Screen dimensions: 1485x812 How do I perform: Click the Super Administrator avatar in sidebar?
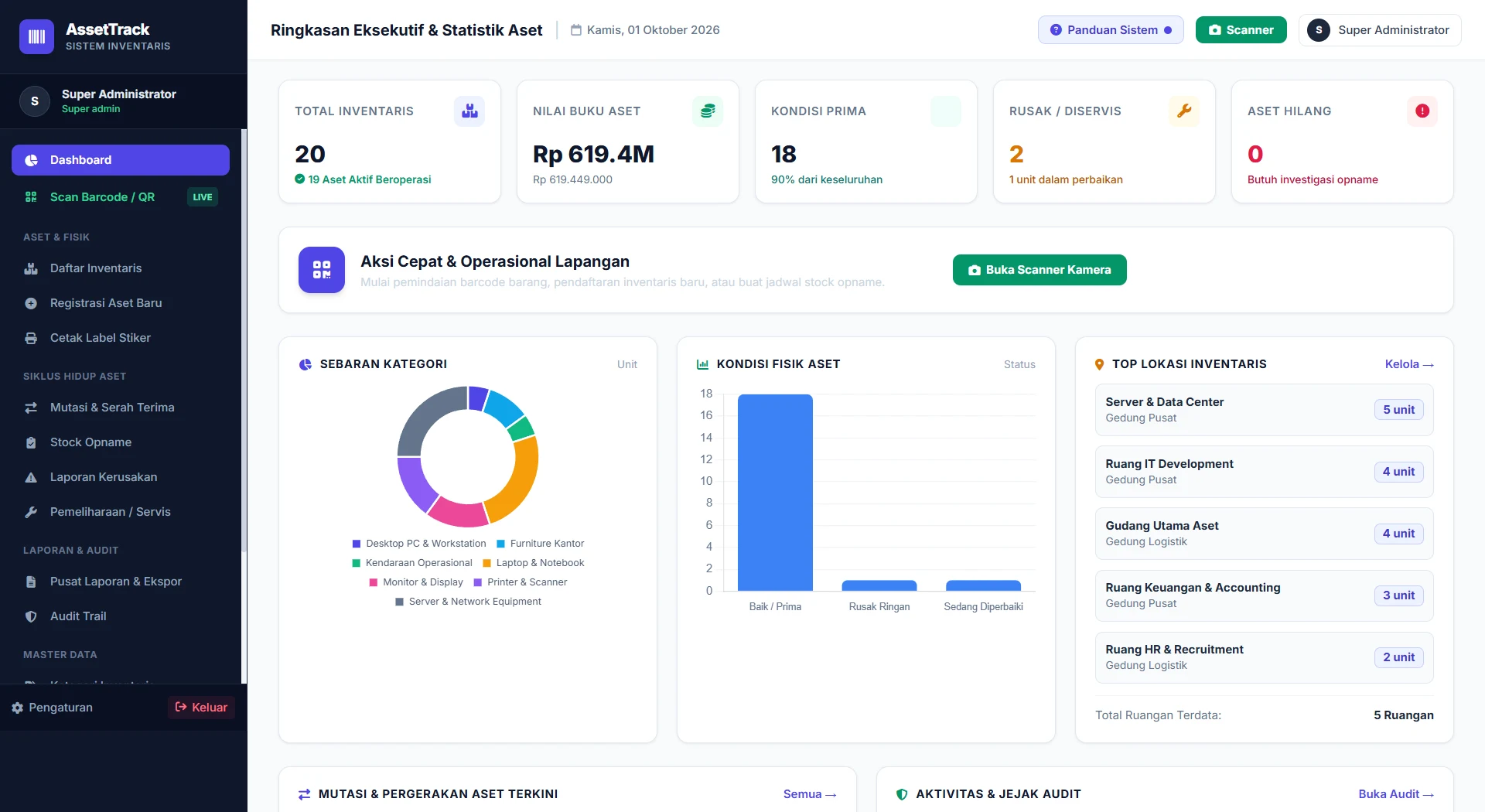pos(35,101)
